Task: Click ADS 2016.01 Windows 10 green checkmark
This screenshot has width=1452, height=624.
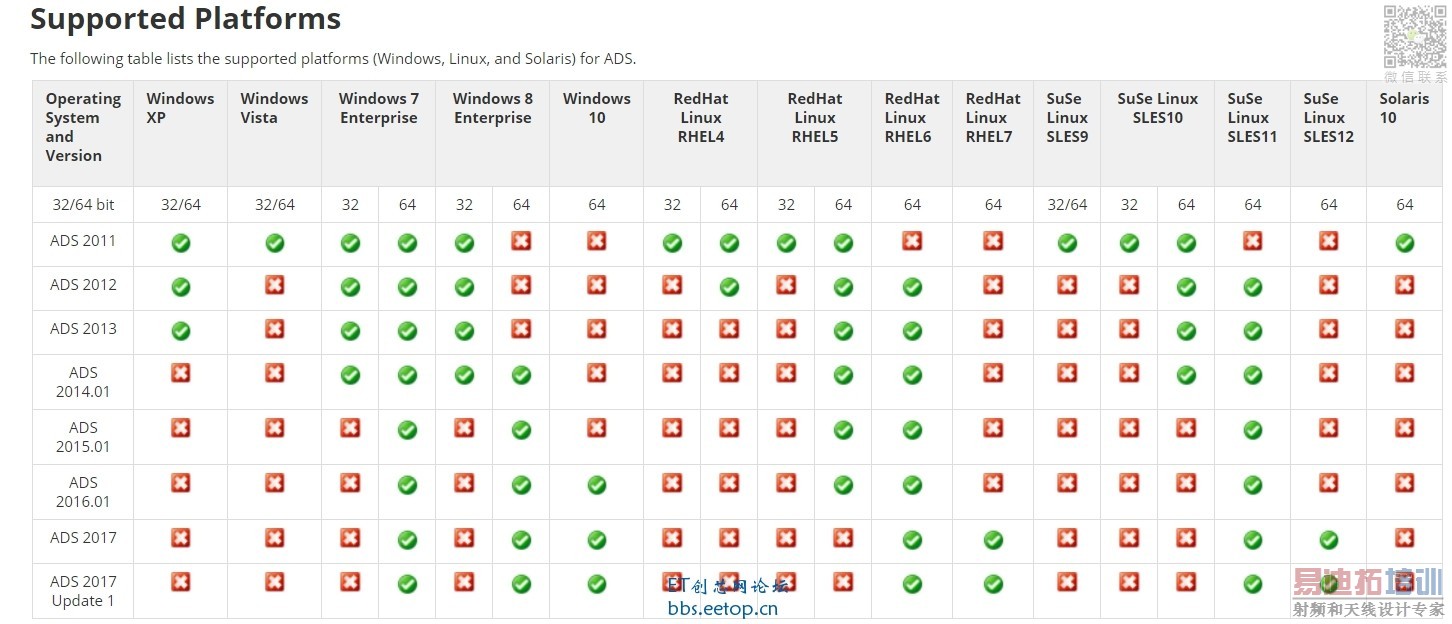Action: 597,485
